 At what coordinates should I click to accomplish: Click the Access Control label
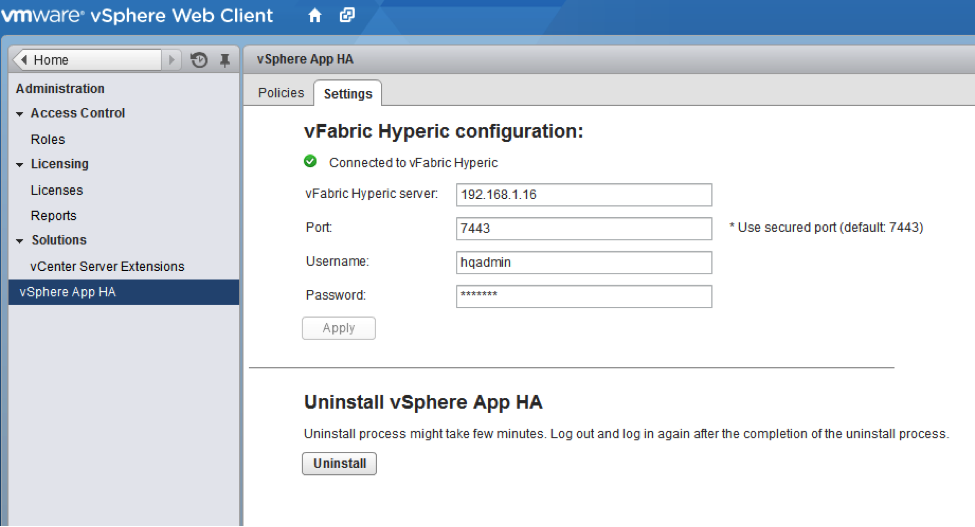tap(78, 113)
